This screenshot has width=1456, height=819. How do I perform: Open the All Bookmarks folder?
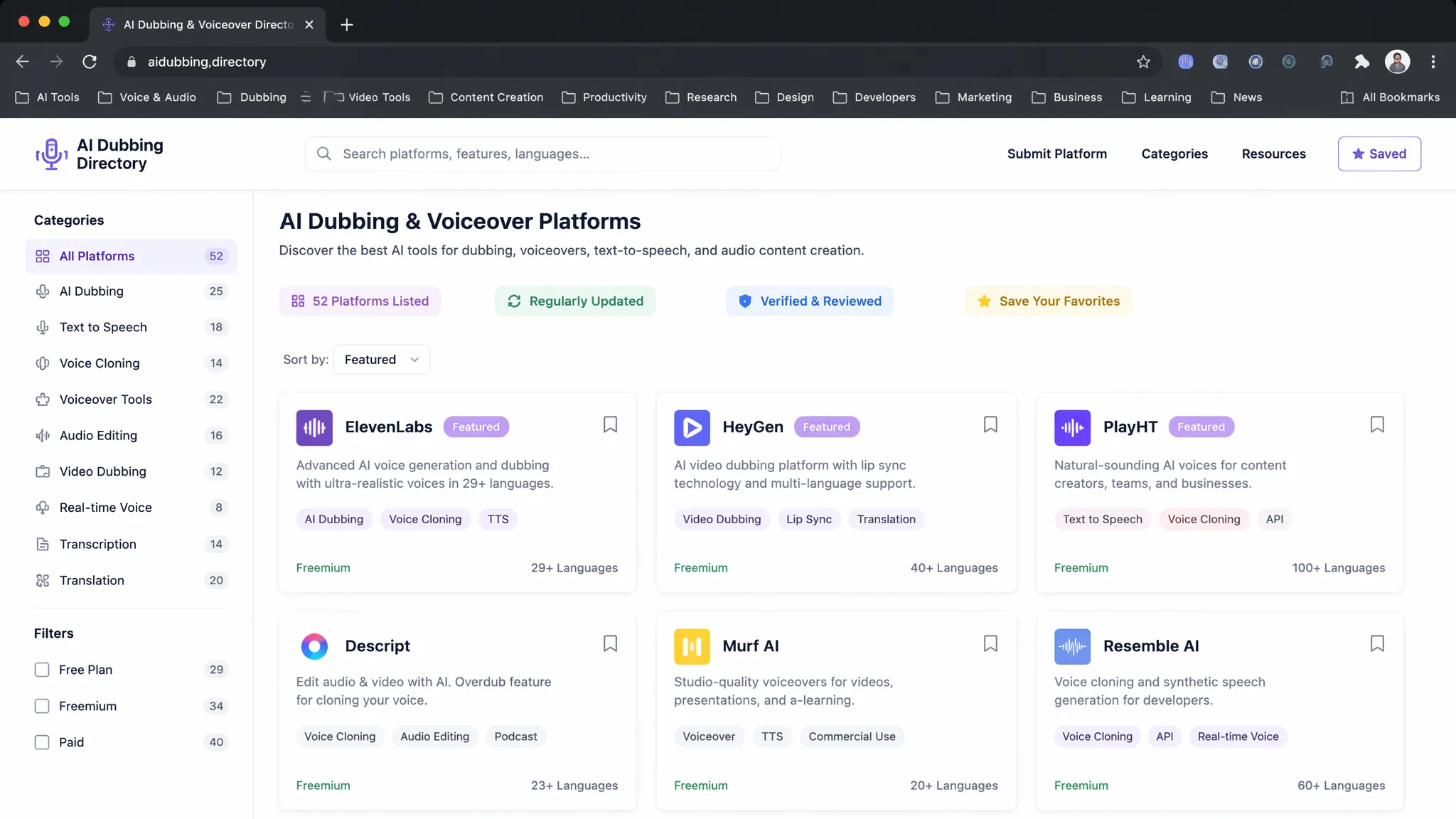(1391, 97)
